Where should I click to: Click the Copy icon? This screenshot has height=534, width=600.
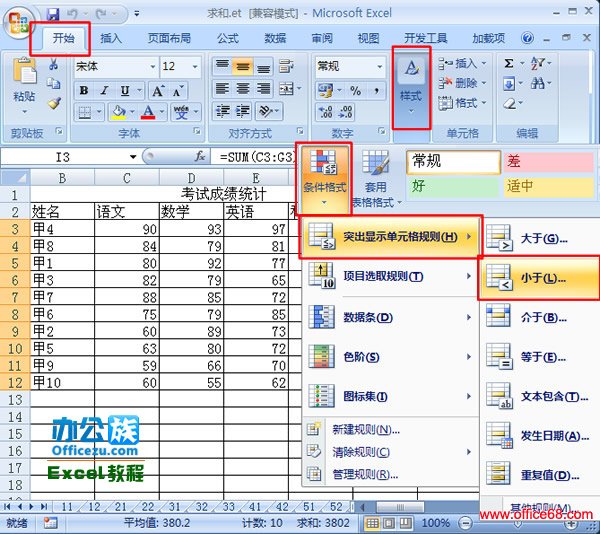tap(54, 83)
